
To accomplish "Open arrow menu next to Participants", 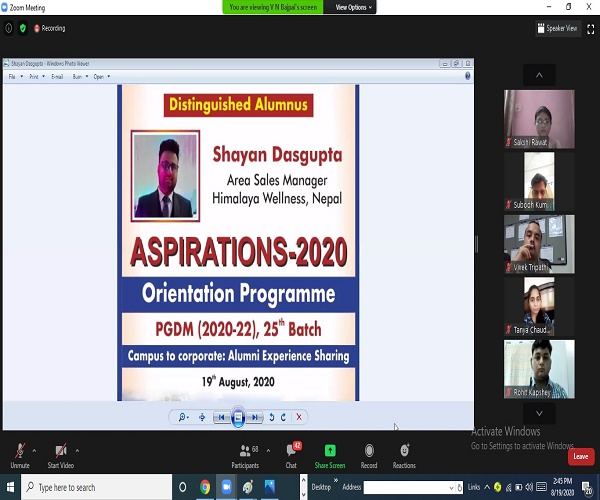I will click(268, 451).
